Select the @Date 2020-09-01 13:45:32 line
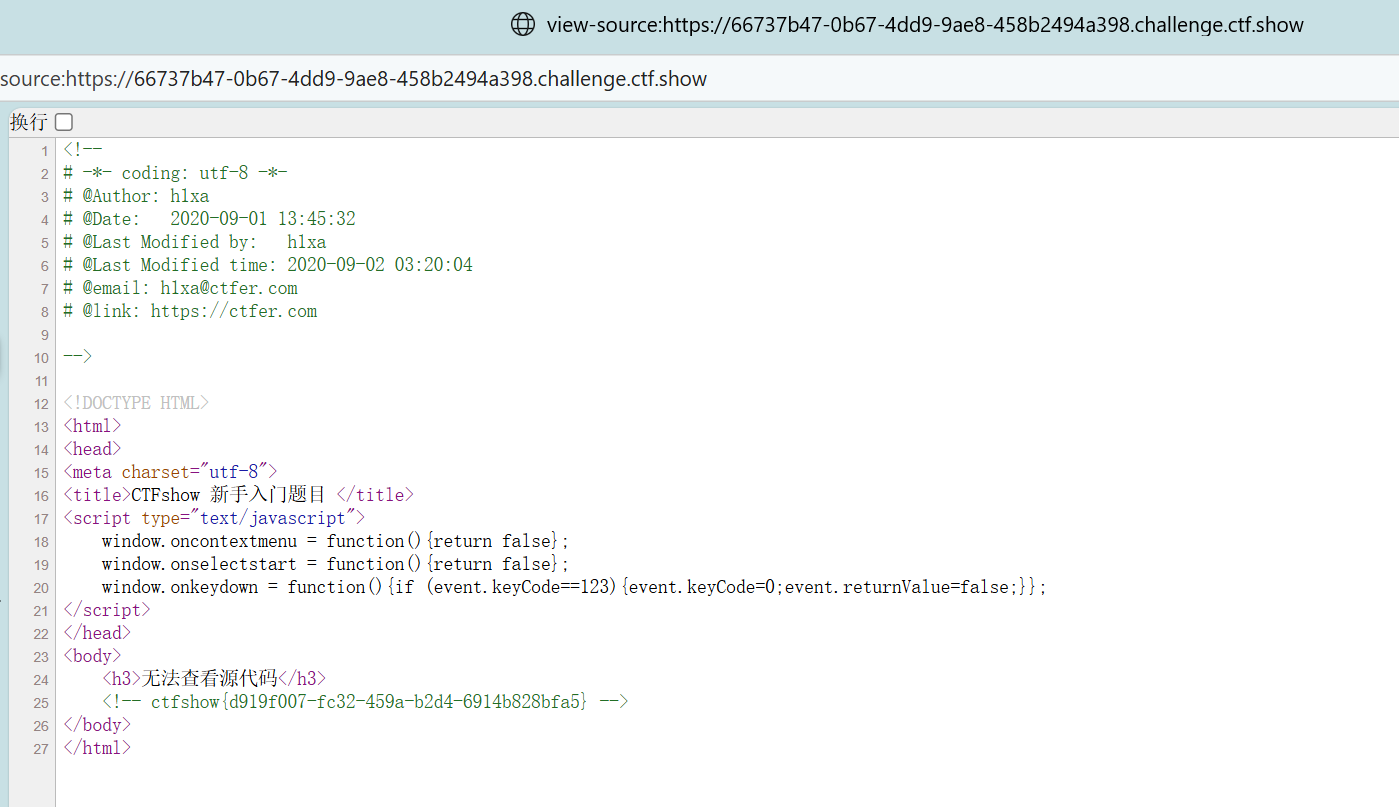This screenshot has width=1399, height=807. click(209, 219)
